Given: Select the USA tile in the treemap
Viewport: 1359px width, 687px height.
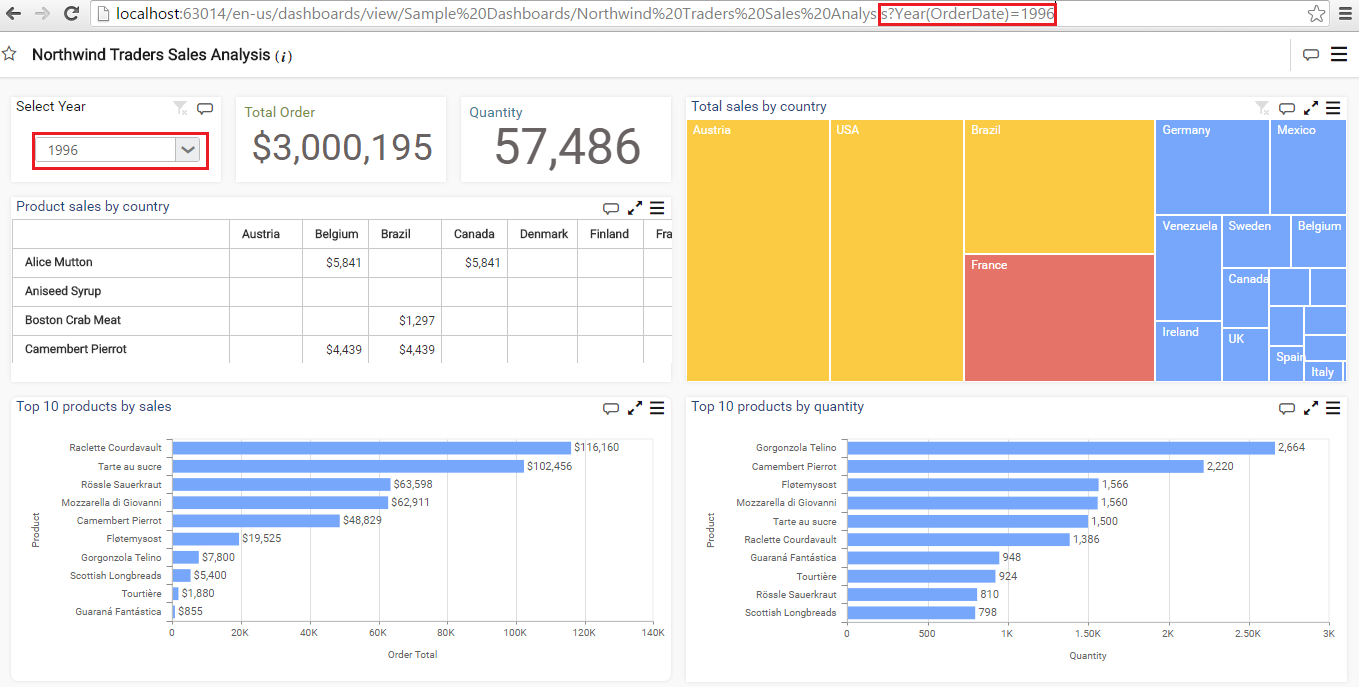Looking at the screenshot, I should (x=897, y=250).
